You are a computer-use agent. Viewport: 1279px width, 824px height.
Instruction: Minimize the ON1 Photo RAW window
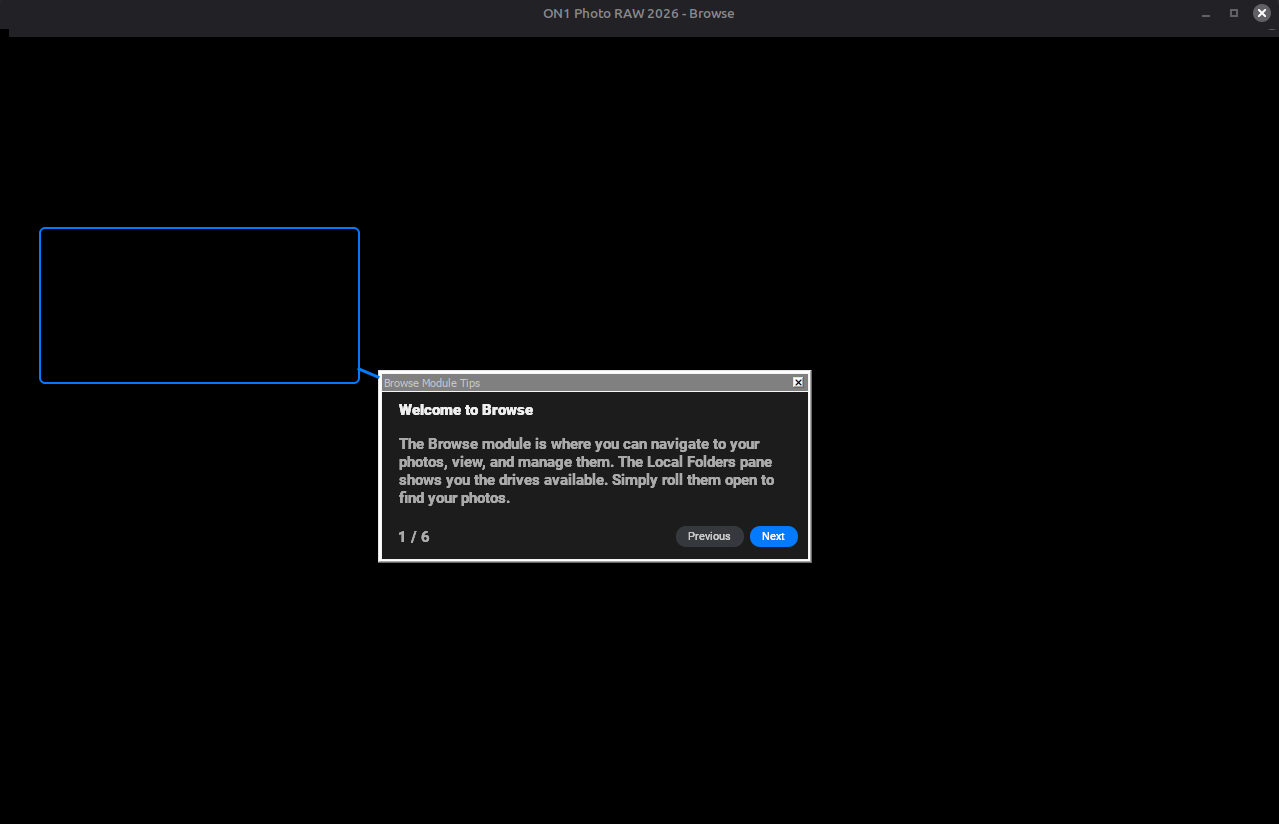pos(1204,13)
